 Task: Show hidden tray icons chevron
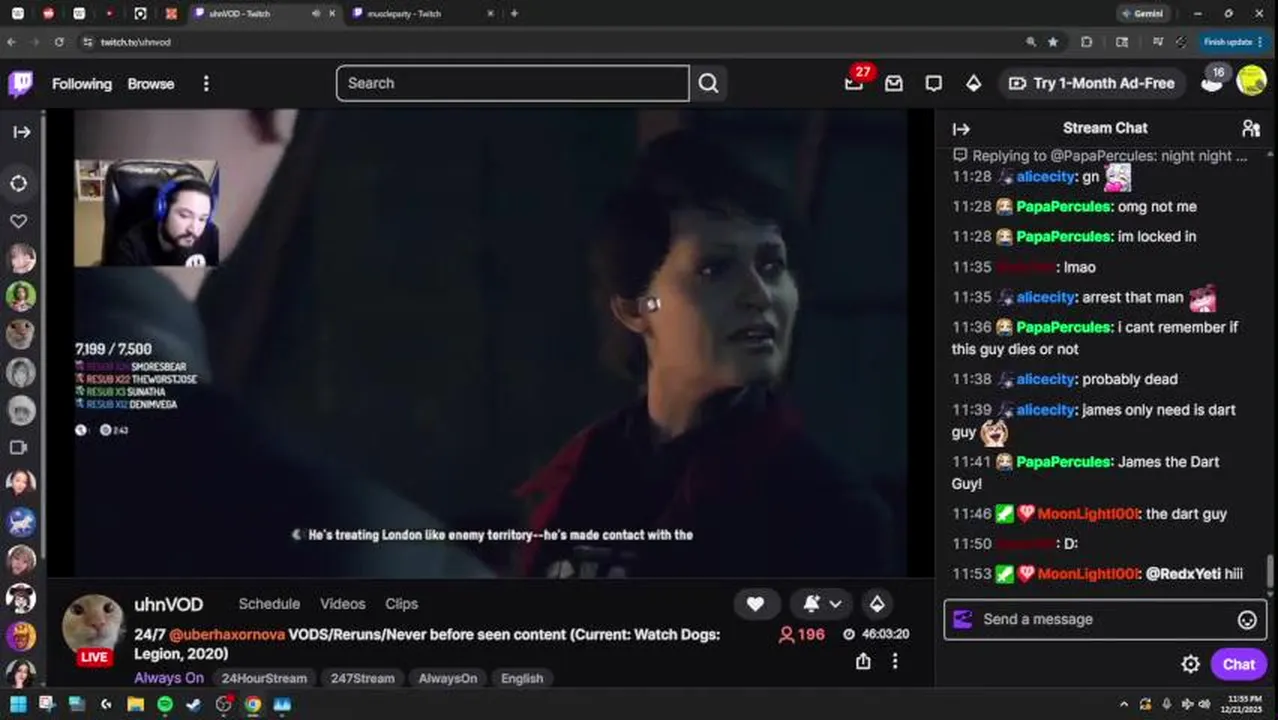(x=1124, y=704)
